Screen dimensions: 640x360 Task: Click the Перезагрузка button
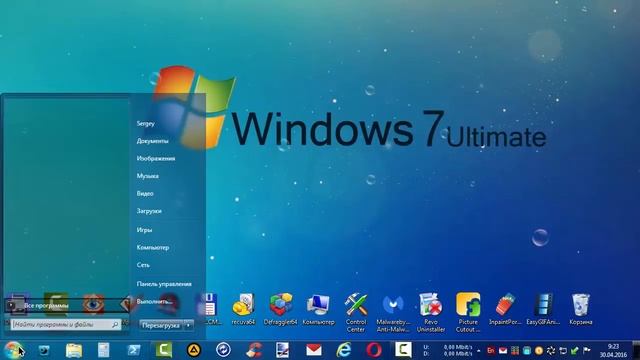tap(161, 326)
